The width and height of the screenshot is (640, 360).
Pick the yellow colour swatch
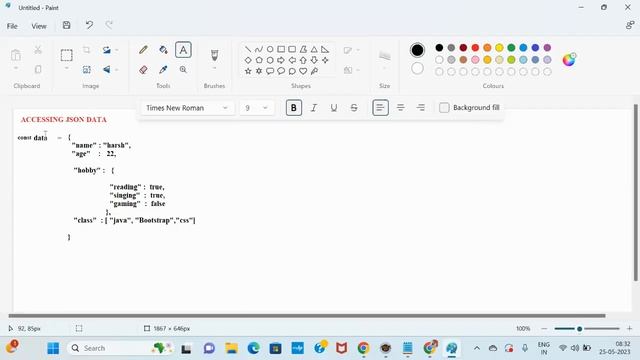499,48
